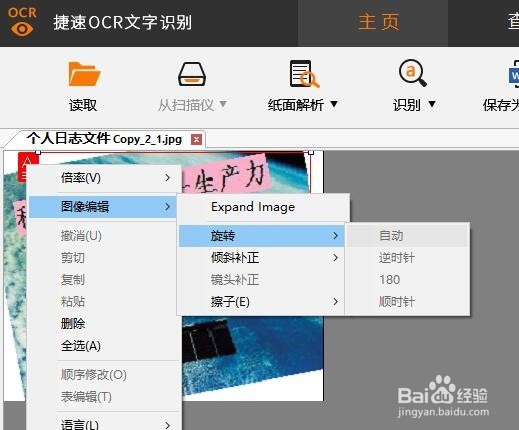Expand the 擦子(E) submenu

262,302
